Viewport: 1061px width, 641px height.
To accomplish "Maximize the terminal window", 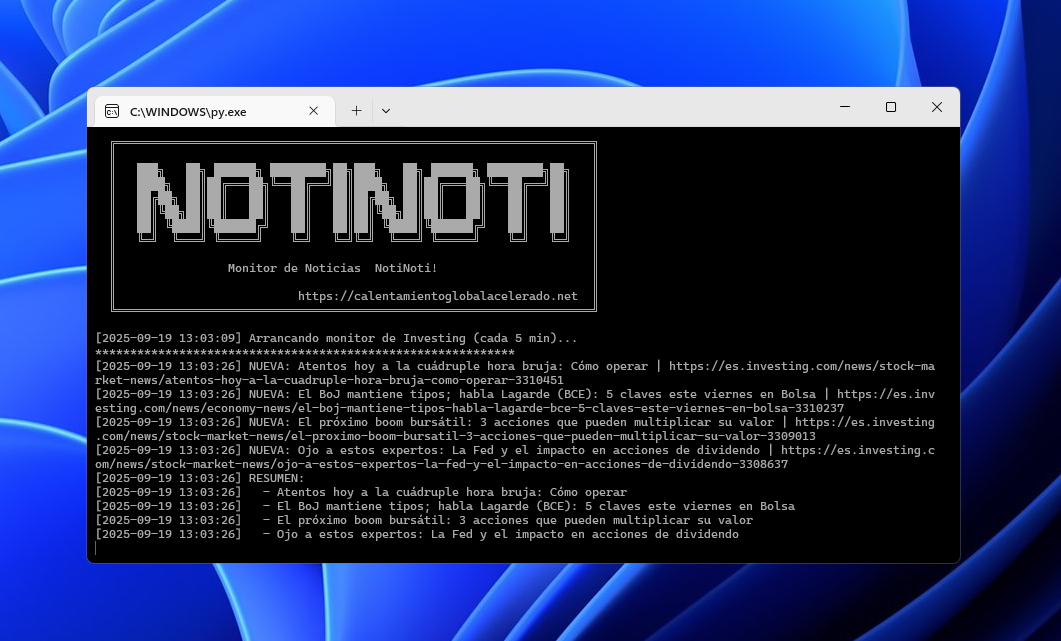I will pyautogui.click(x=891, y=107).
